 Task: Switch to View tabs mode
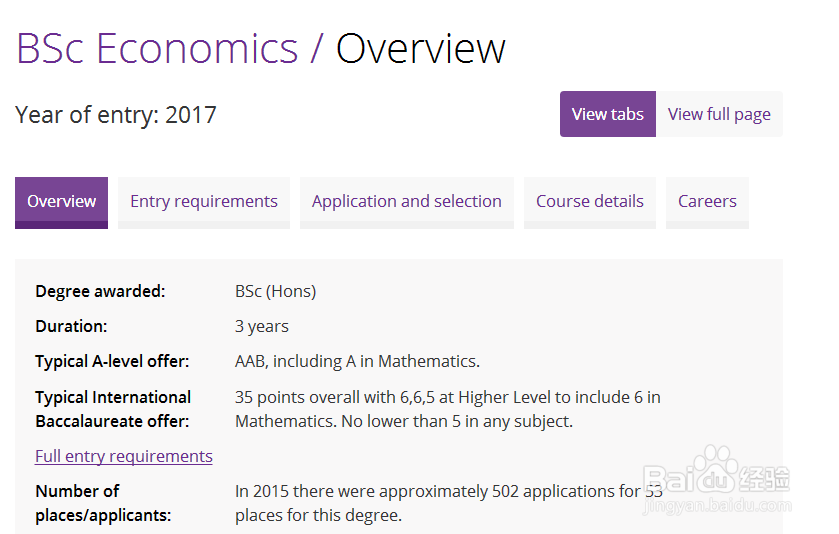[608, 114]
